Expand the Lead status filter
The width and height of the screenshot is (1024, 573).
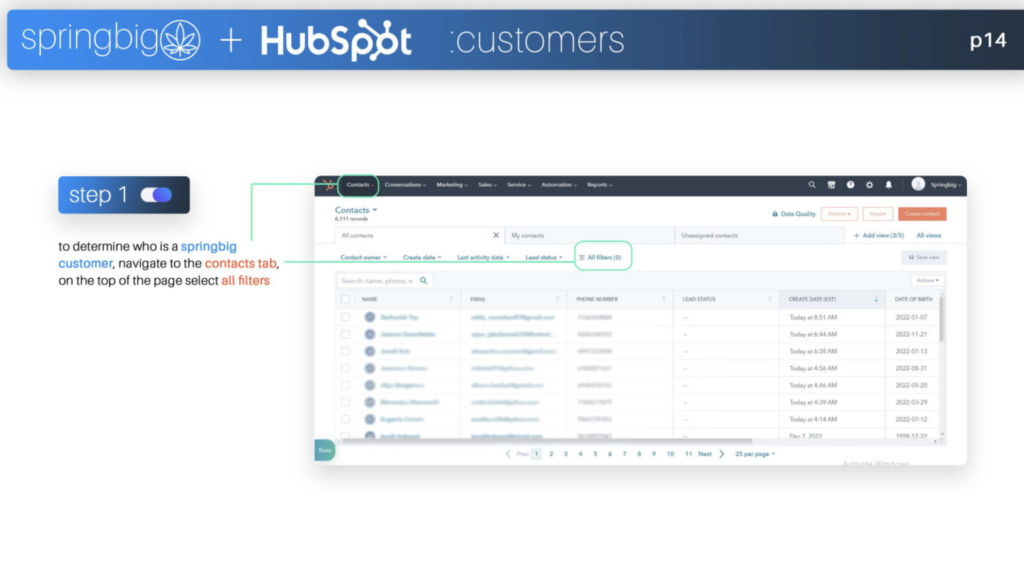tap(544, 257)
